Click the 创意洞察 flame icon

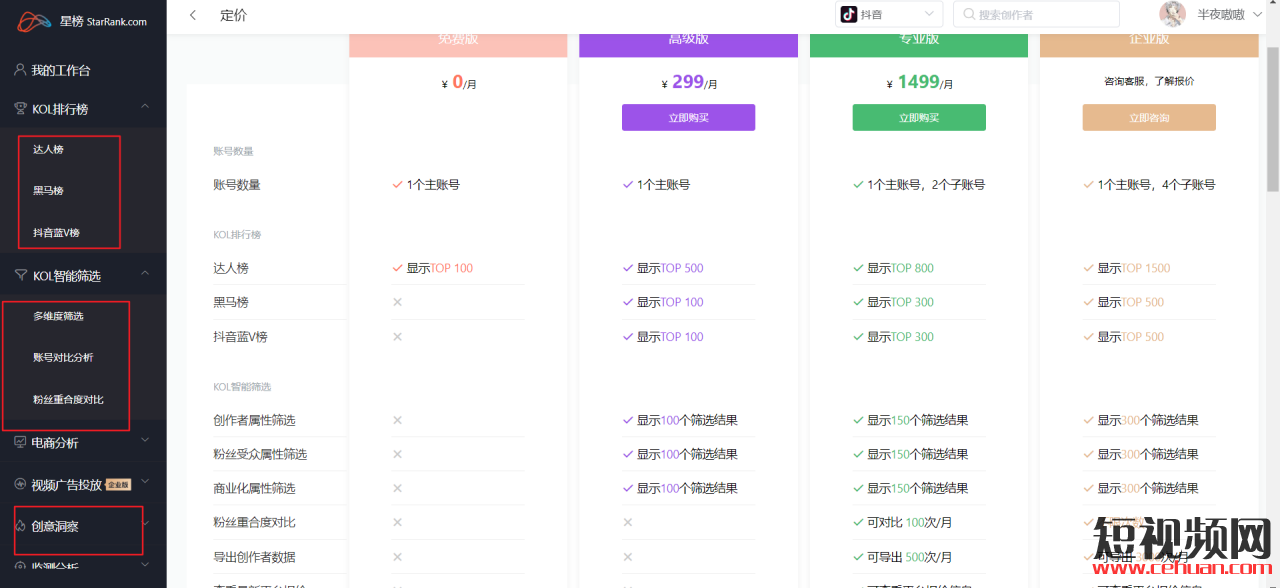tap(20, 525)
